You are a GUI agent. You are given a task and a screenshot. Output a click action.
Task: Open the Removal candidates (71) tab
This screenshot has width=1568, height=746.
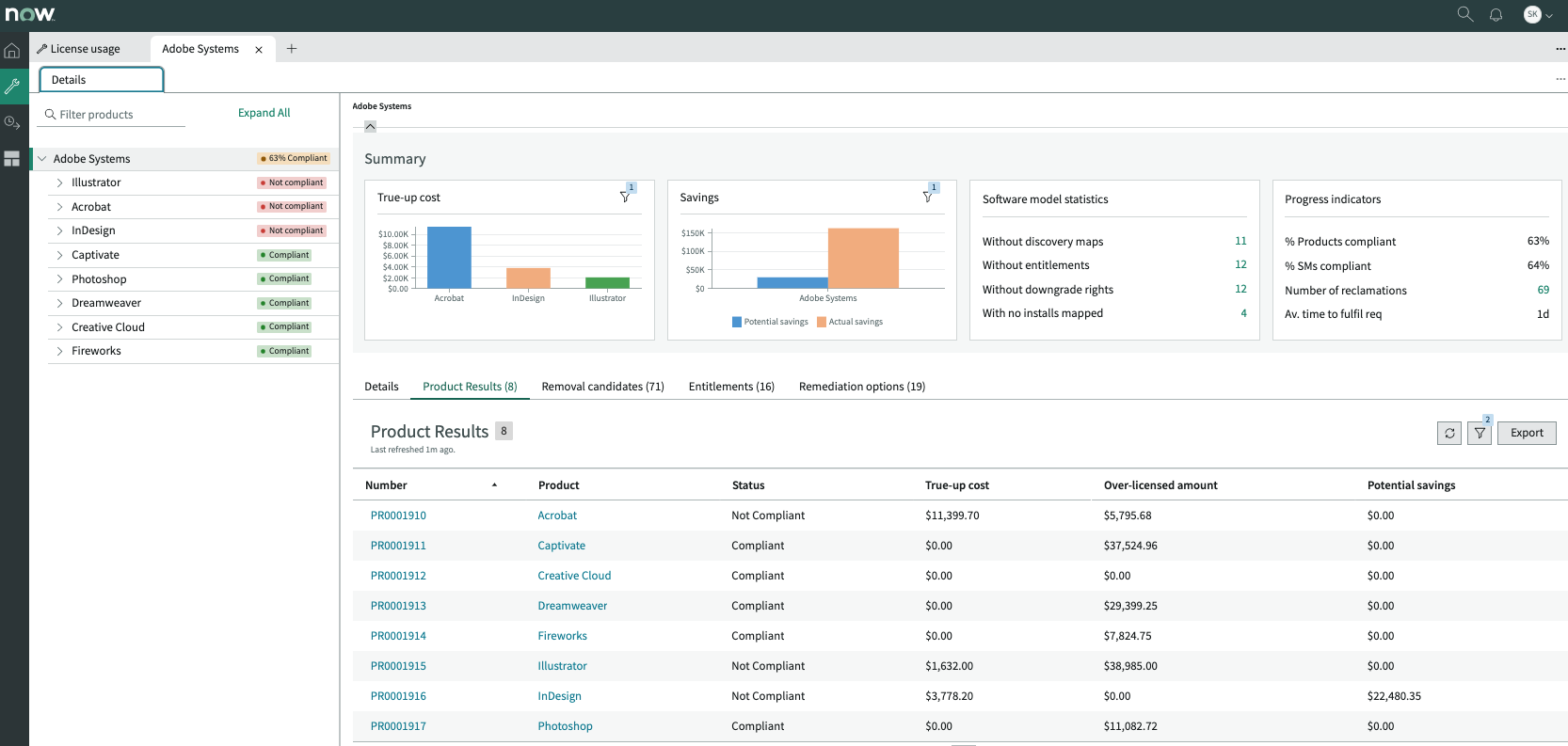pos(603,387)
